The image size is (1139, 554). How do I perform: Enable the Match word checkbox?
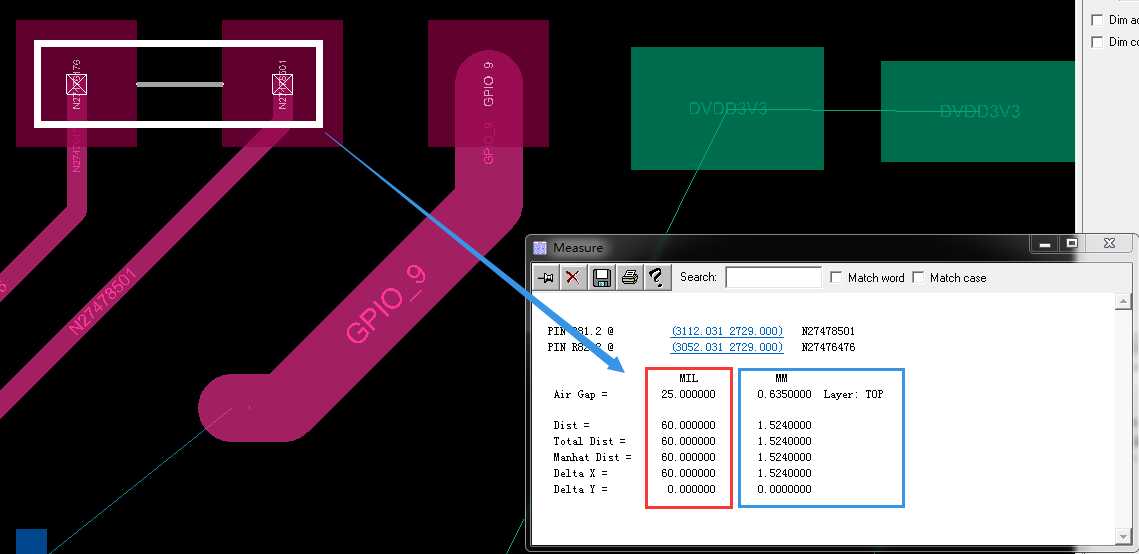point(835,277)
